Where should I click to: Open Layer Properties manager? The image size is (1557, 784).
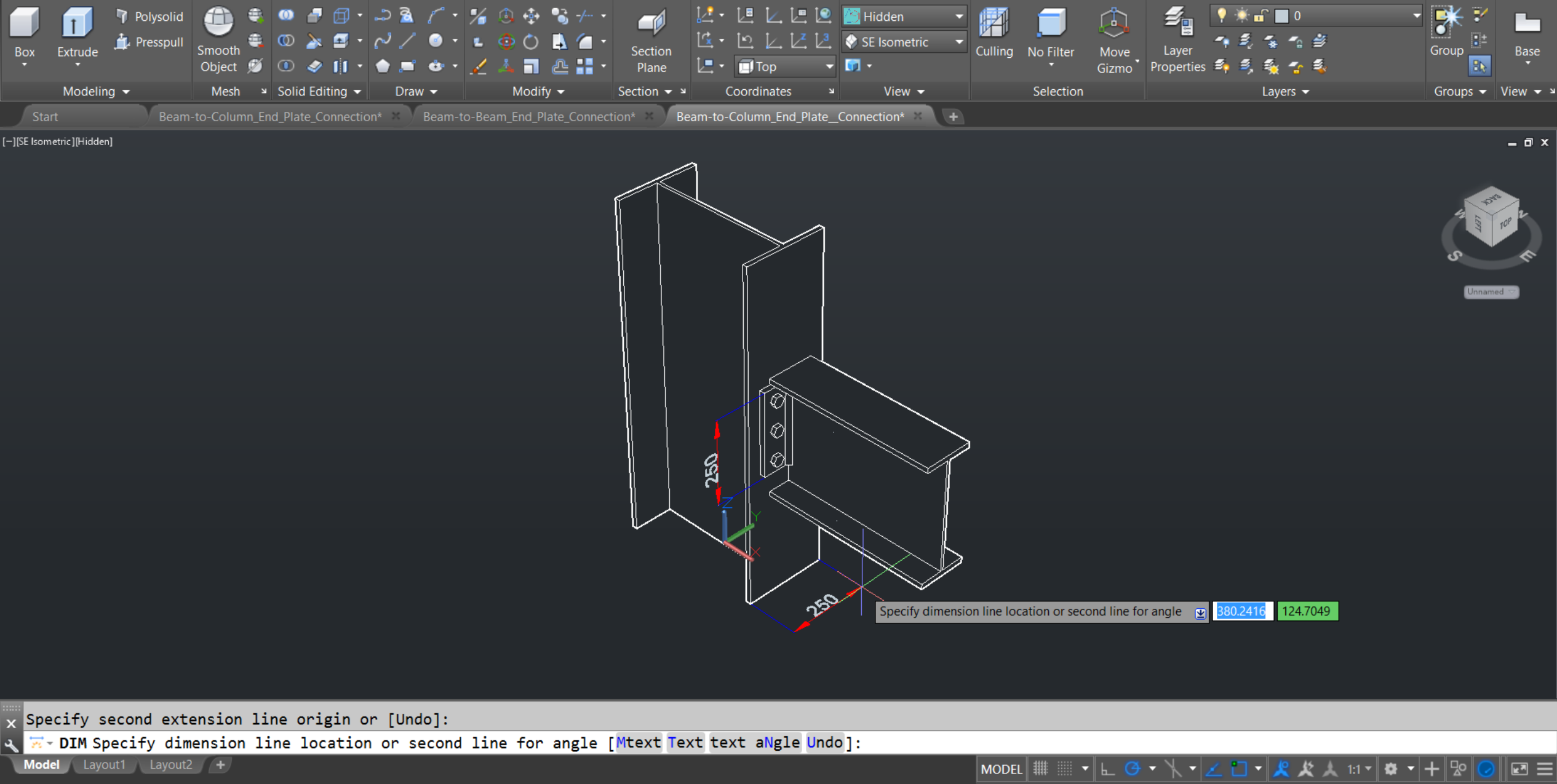point(1177,23)
